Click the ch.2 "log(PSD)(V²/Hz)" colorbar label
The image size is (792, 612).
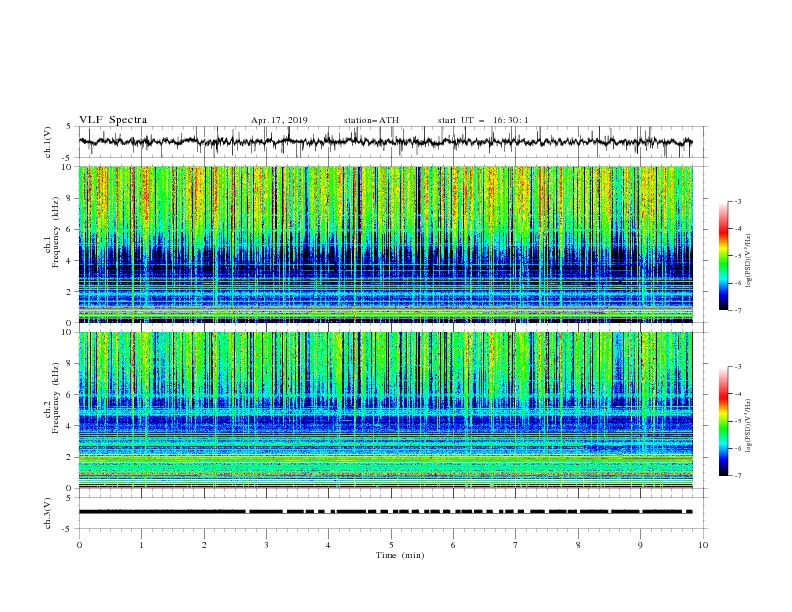[749, 425]
